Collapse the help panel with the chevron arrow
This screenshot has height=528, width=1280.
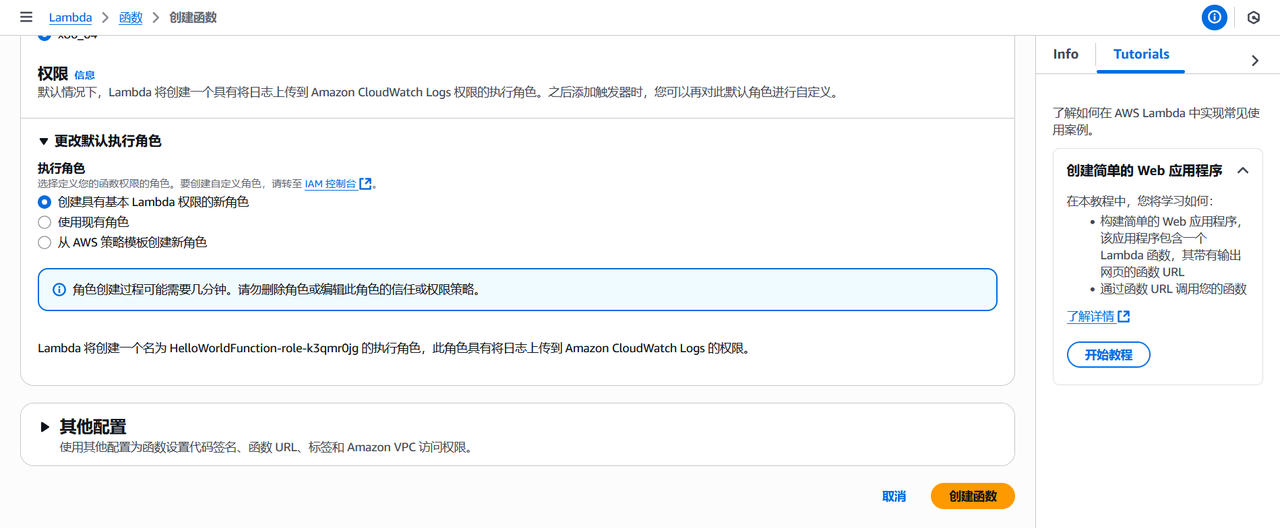(1255, 61)
